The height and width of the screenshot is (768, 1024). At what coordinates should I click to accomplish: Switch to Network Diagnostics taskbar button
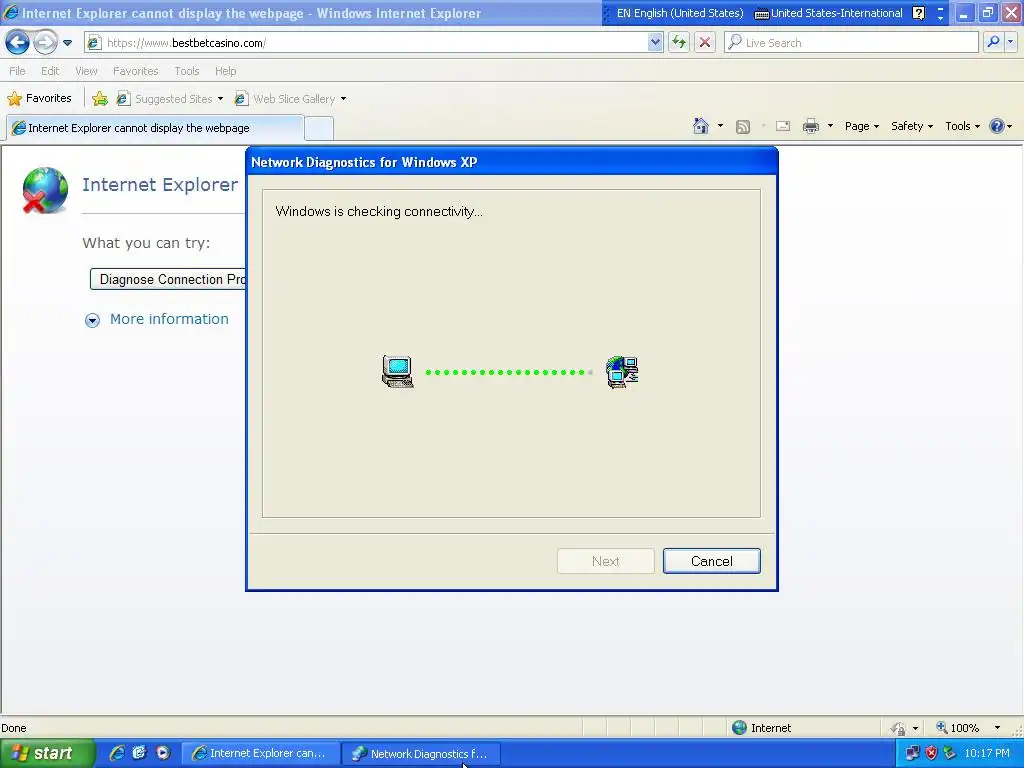(421, 754)
